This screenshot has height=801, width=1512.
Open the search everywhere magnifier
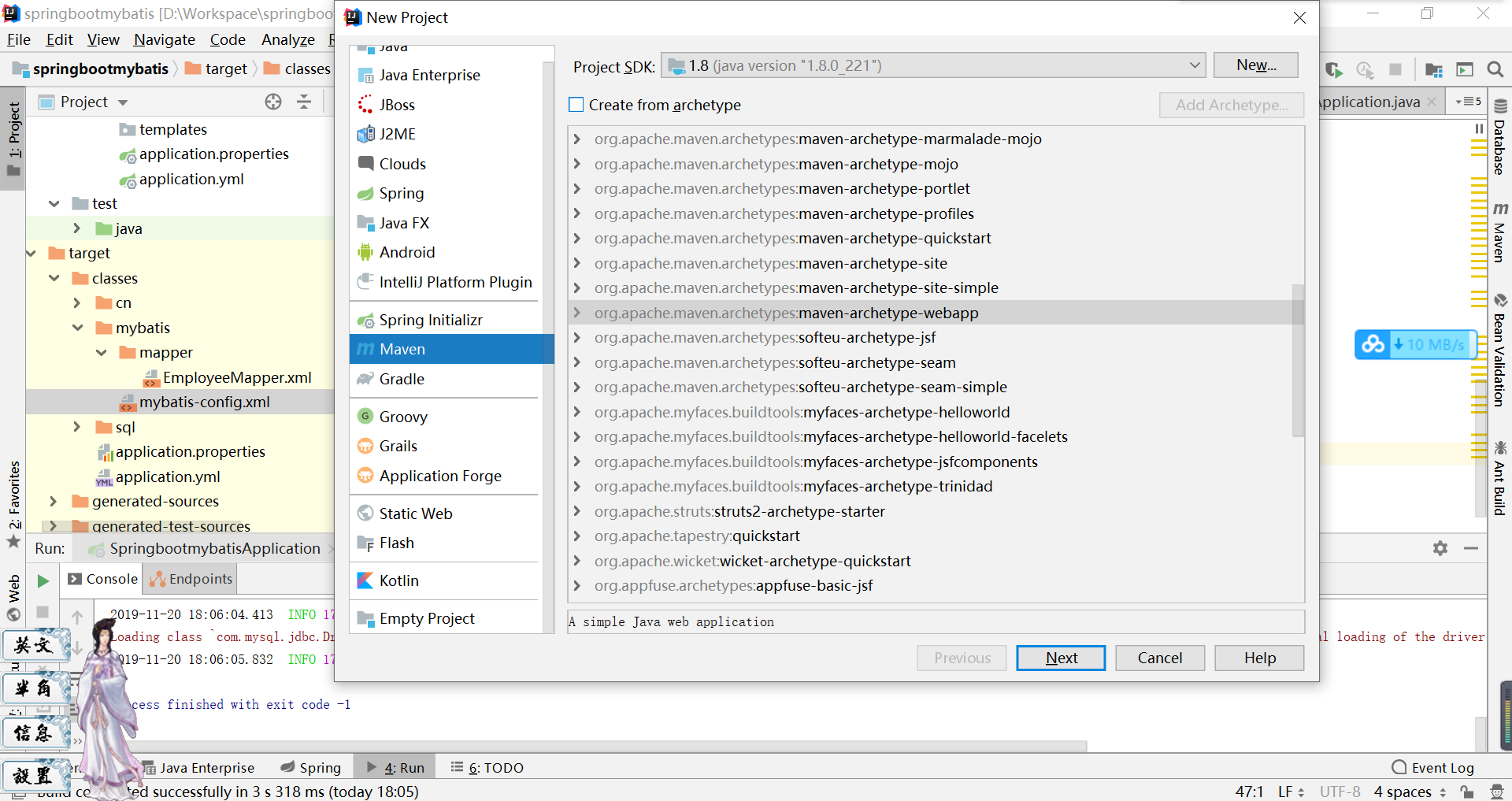tap(1495, 69)
